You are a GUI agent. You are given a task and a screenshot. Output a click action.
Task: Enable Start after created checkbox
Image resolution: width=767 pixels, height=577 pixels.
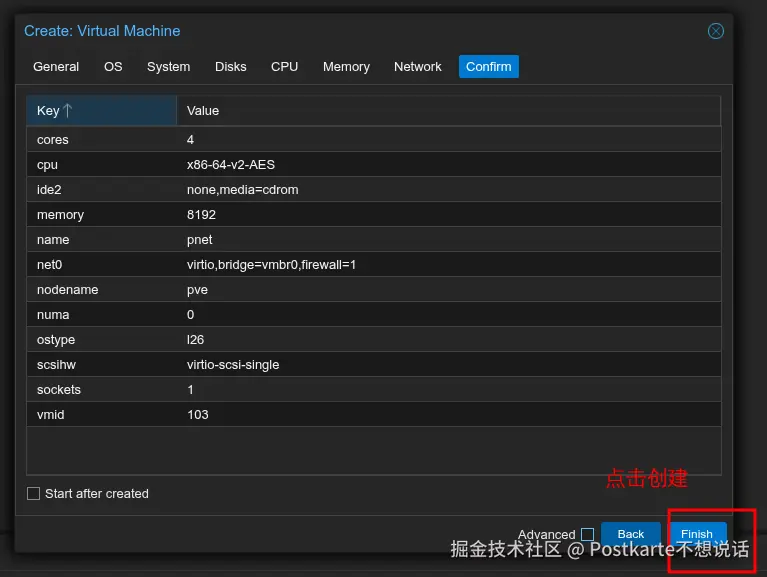coord(33,493)
